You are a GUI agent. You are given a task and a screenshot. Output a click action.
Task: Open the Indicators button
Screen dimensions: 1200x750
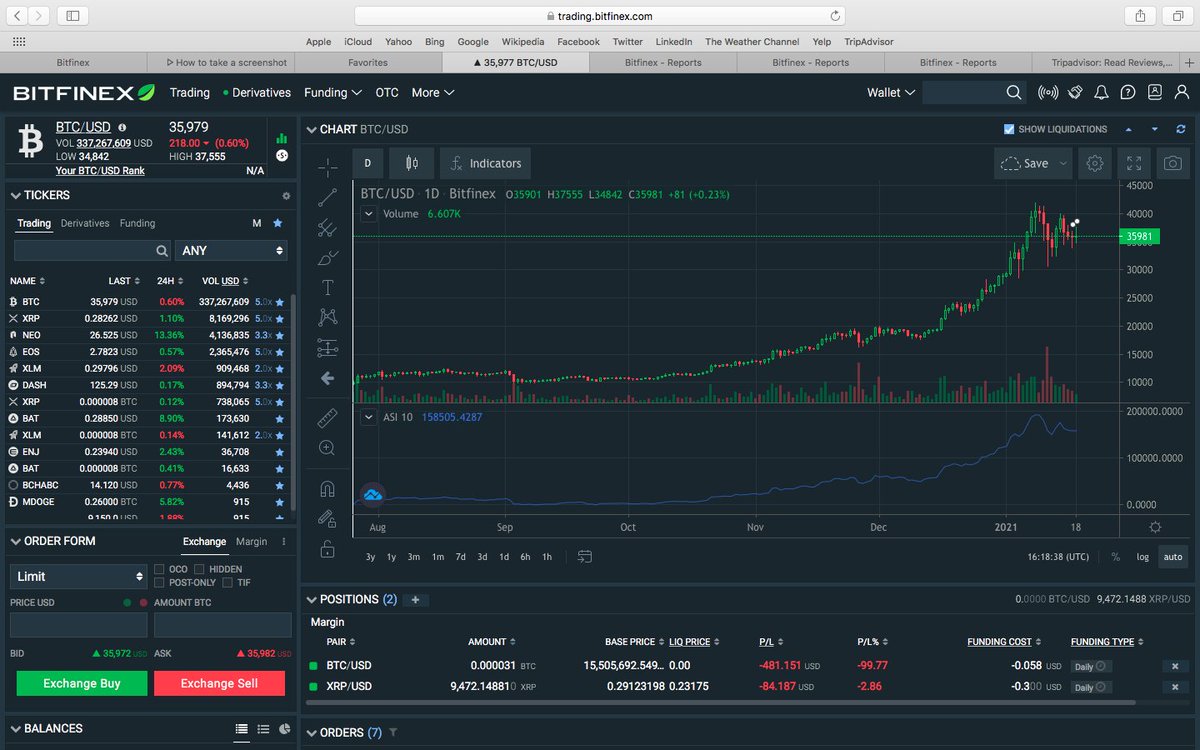point(485,163)
